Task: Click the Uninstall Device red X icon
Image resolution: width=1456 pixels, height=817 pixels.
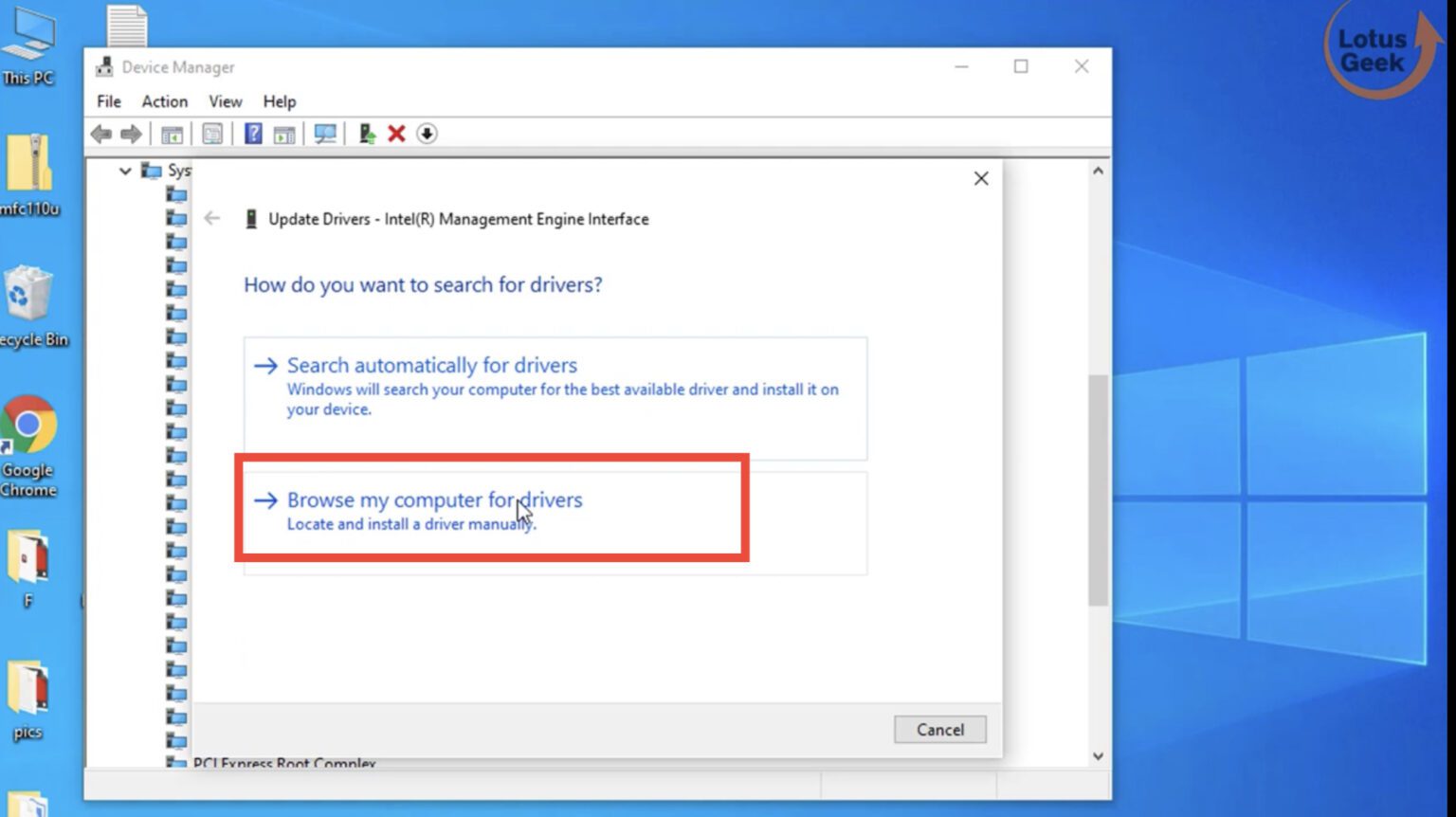Action: [x=395, y=134]
